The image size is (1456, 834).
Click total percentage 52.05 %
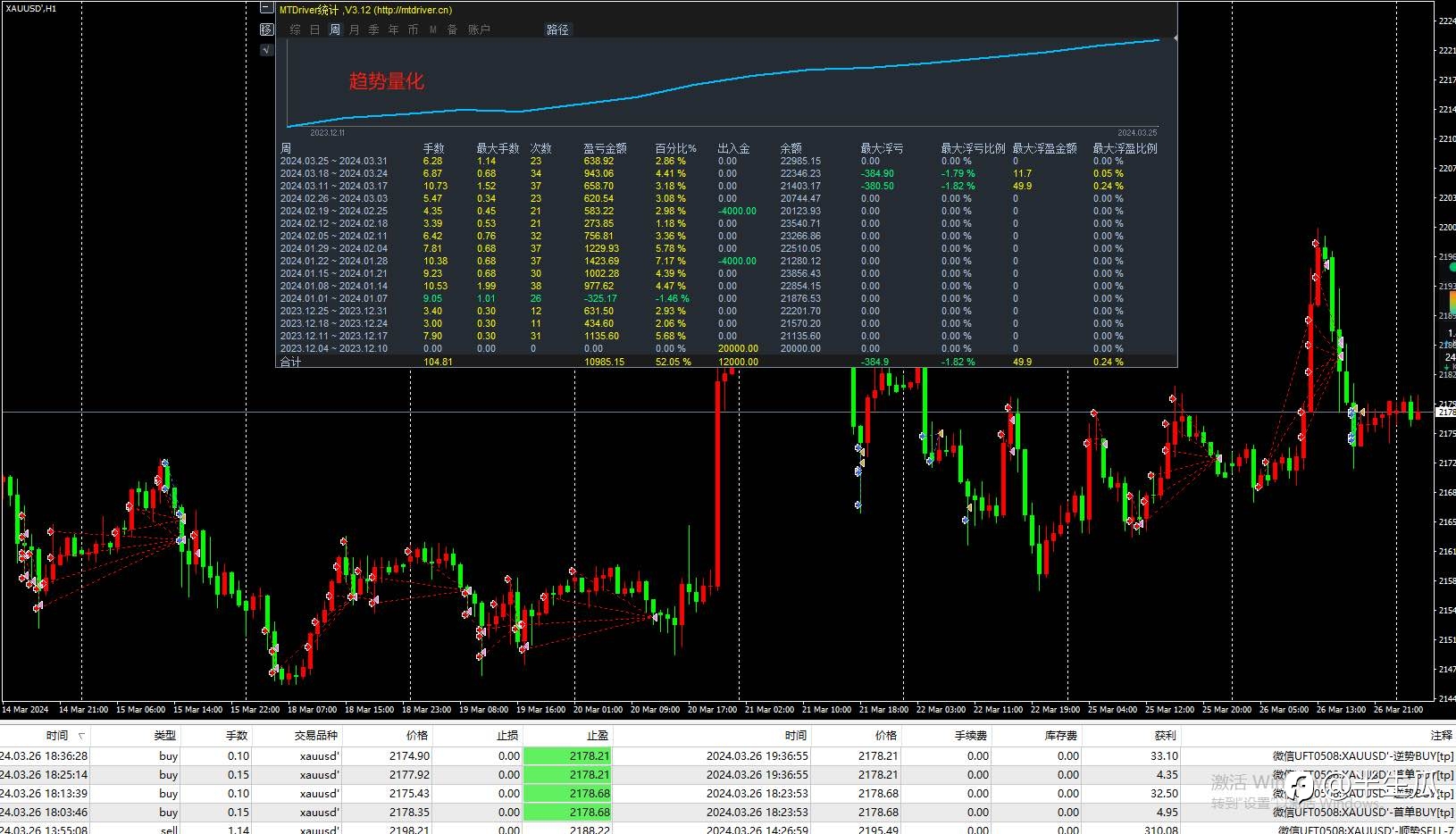point(675,363)
